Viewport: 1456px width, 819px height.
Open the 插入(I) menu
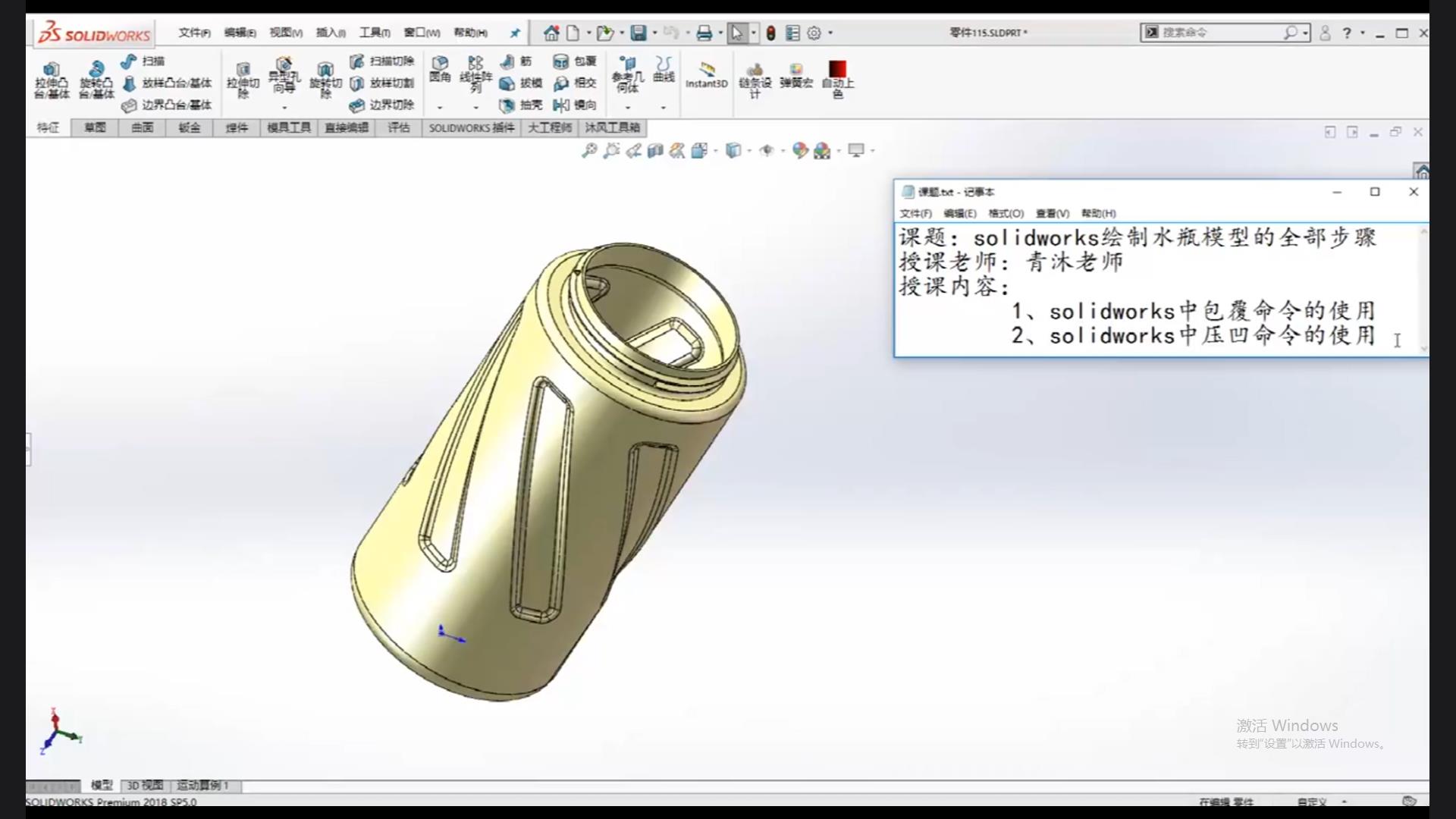(x=331, y=33)
